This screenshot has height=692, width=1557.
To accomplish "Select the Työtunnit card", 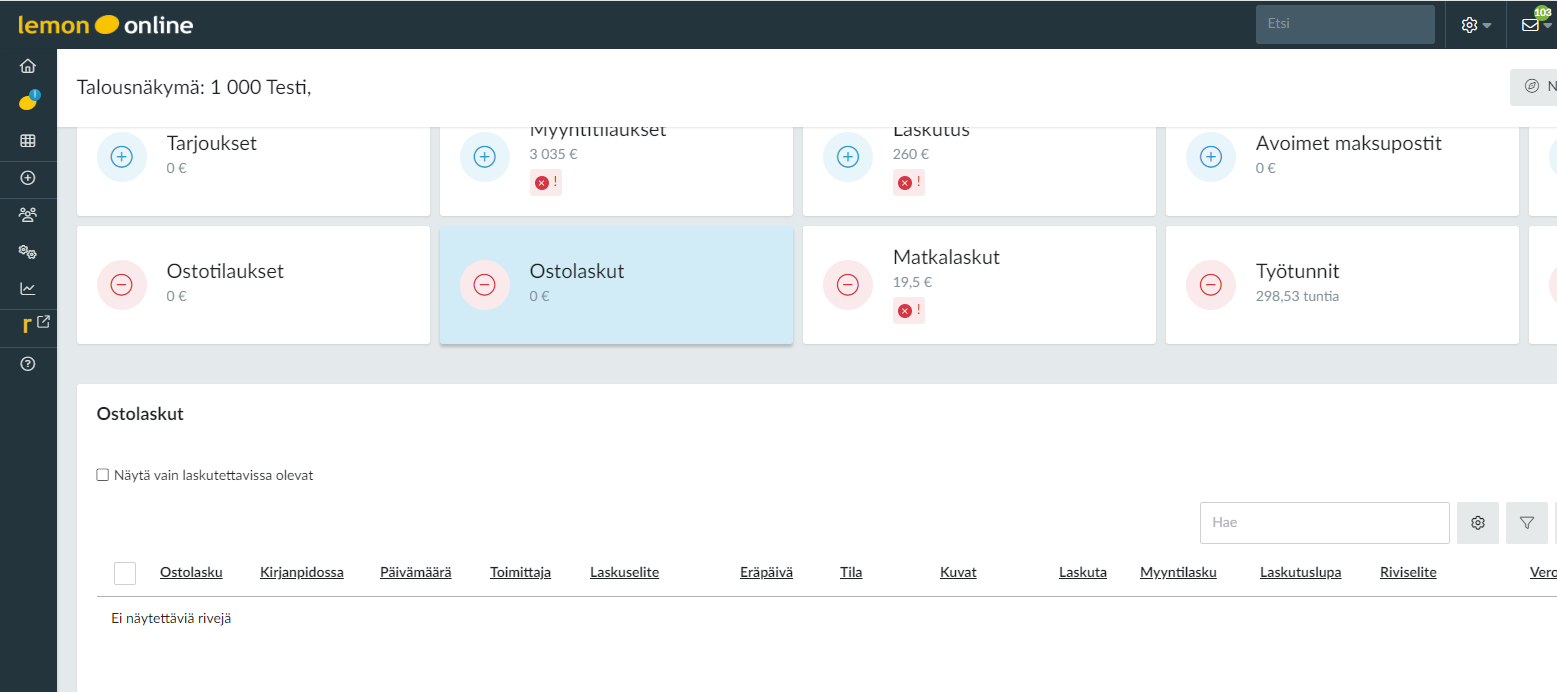I will click(x=1341, y=284).
